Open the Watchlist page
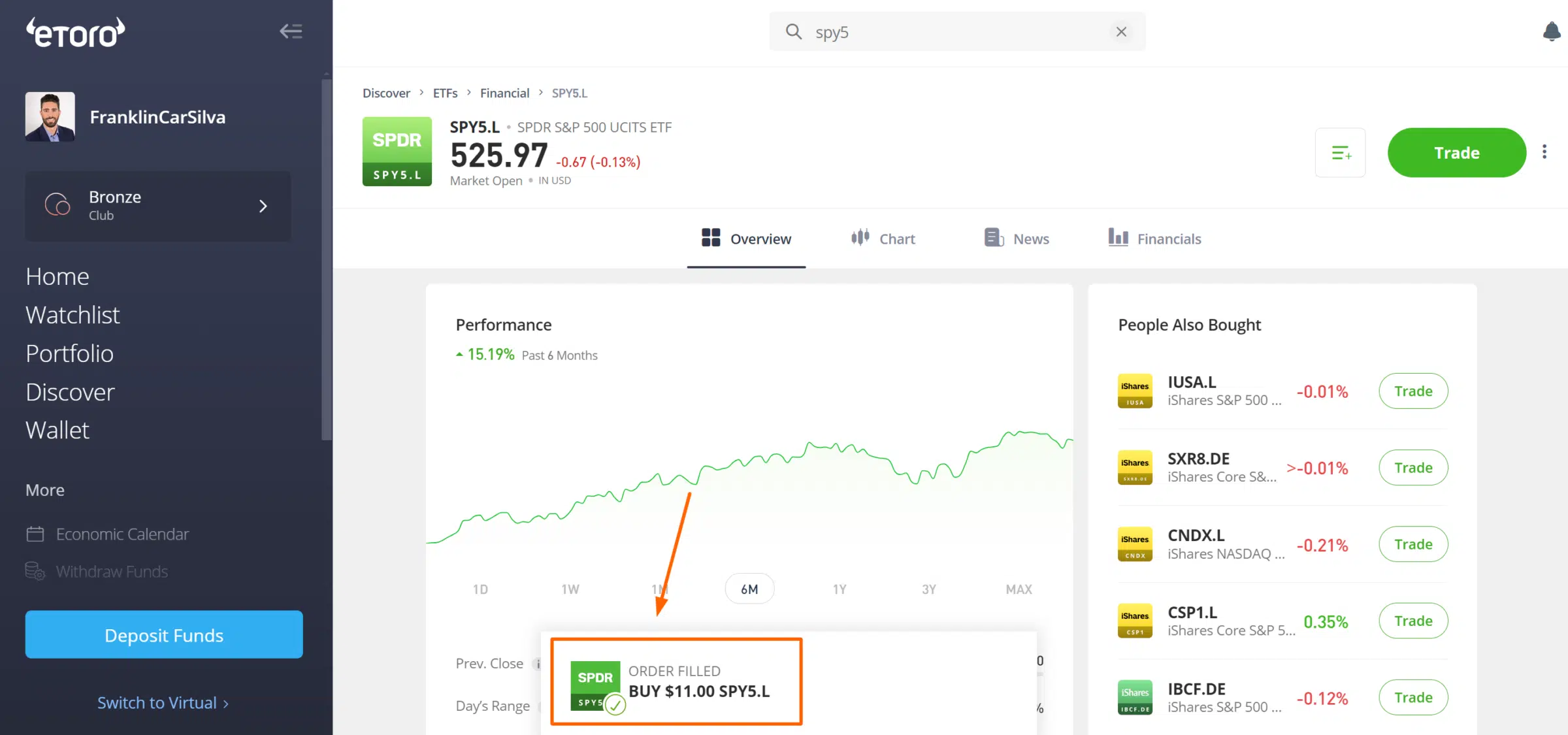This screenshot has width=1568, height=735. point(73,315)
